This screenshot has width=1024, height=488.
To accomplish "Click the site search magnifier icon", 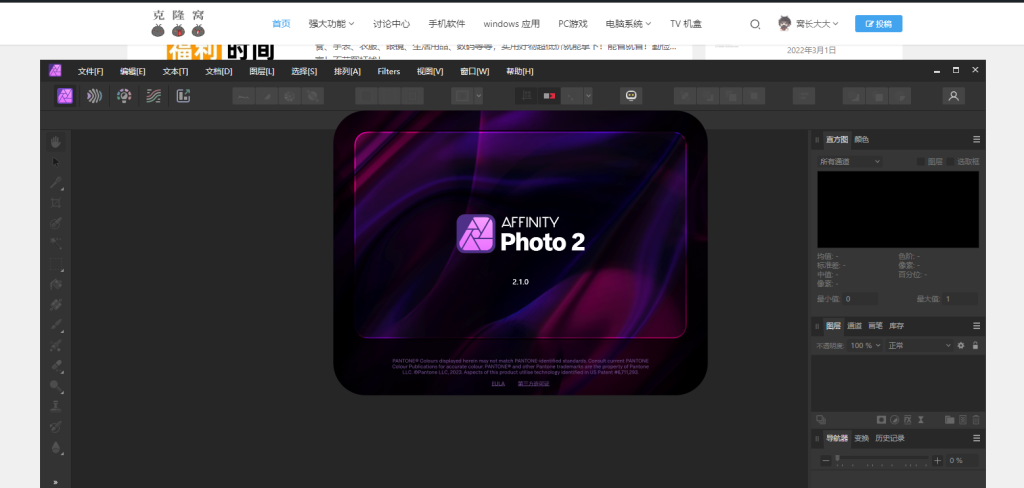I will tap(755, 24).
